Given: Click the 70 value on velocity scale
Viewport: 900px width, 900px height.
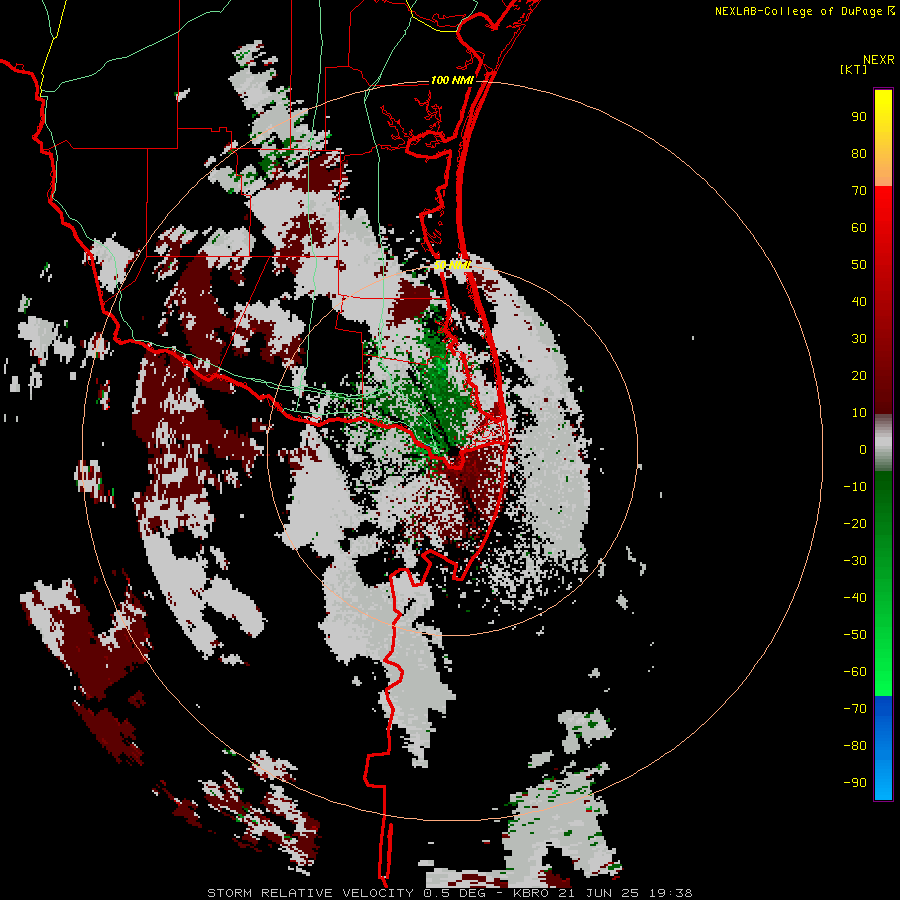Looking at the screenshot, I should 859,191.
